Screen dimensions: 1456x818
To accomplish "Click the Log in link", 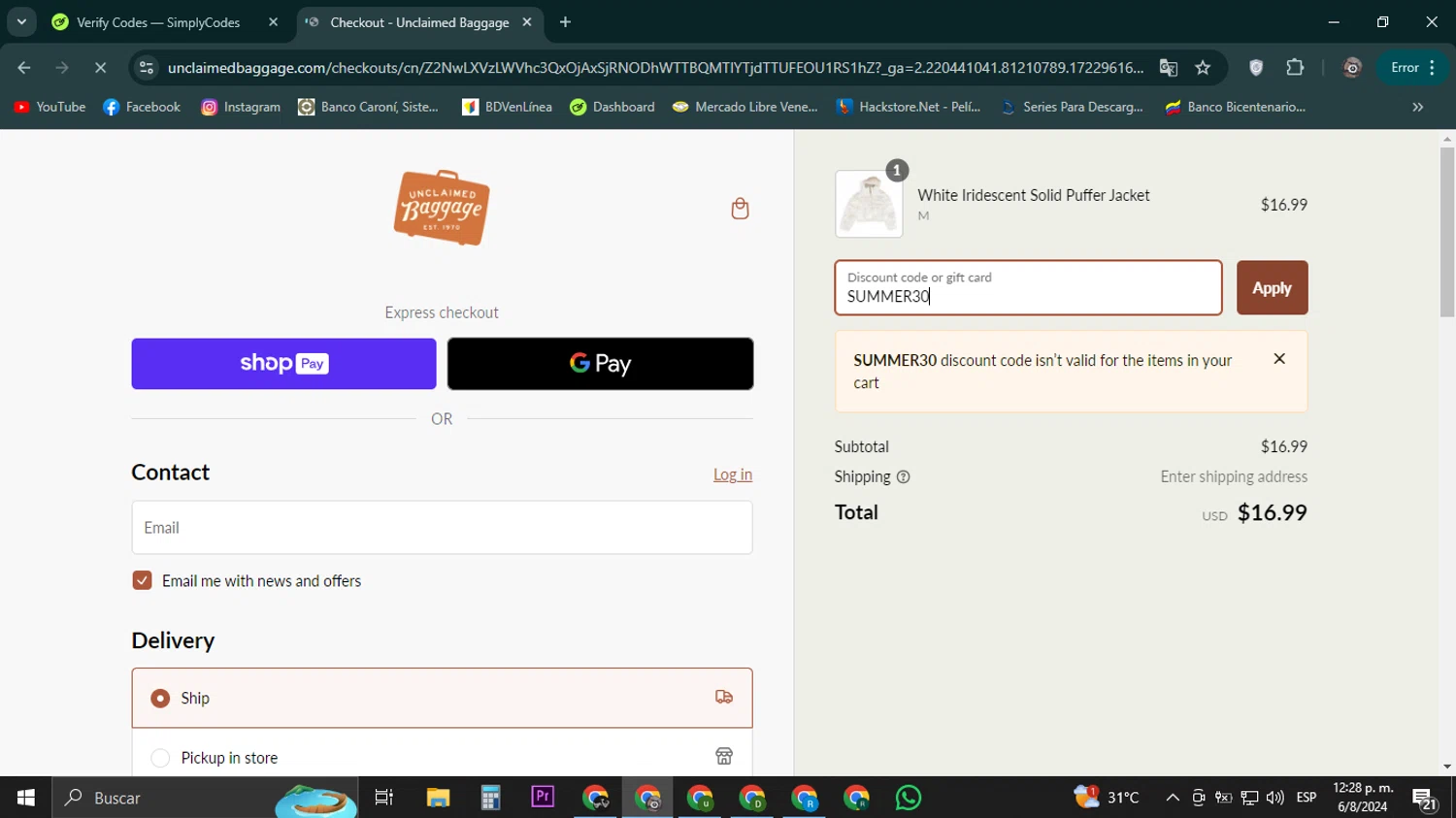I will click(733, 474).
